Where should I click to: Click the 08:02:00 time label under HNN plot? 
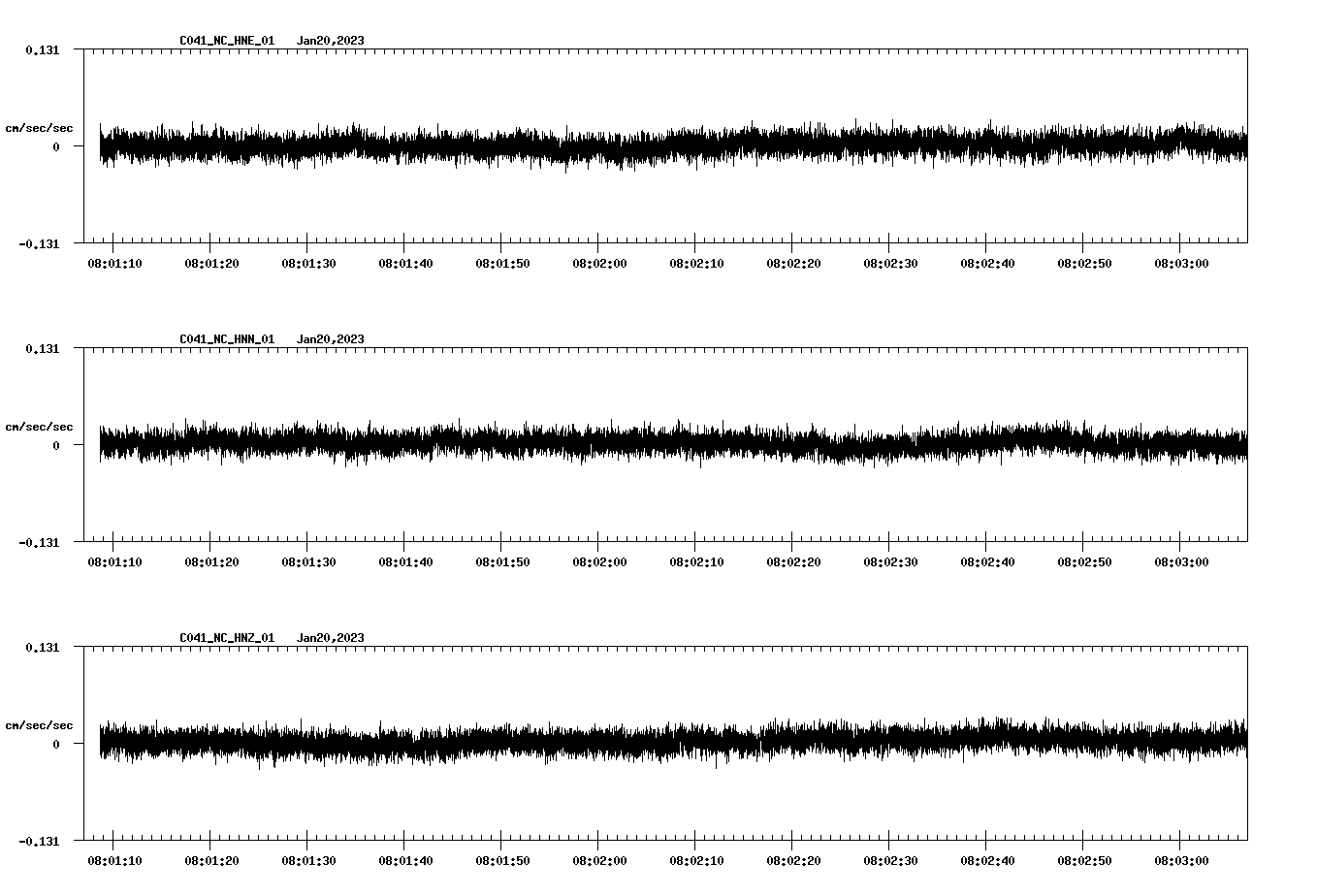click(599, 562)
